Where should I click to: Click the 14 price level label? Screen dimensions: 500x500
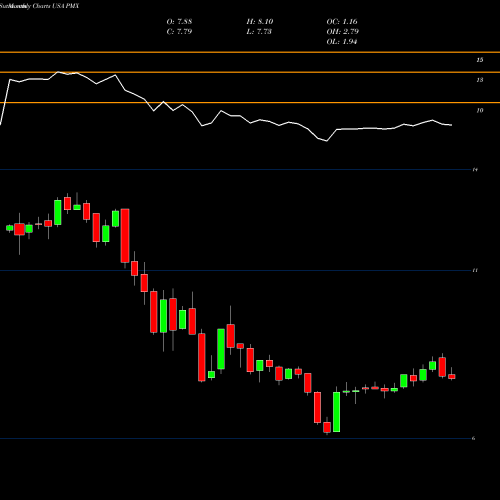475,170
